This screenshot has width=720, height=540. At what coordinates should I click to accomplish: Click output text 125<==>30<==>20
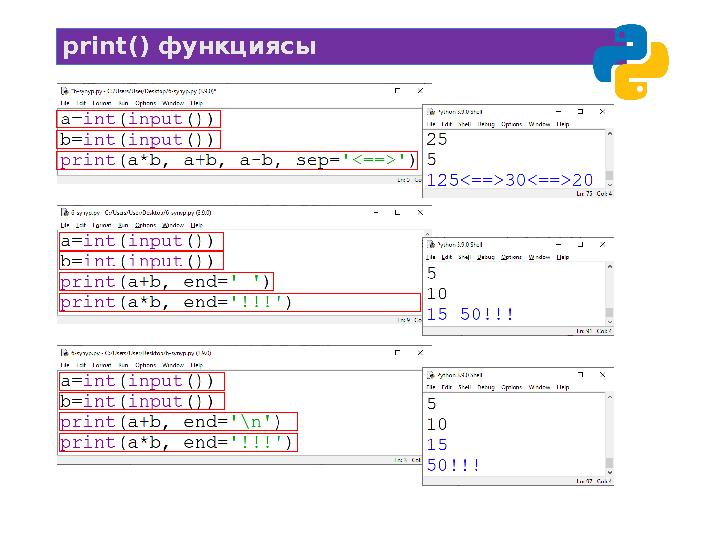click(x=510, y=180)
